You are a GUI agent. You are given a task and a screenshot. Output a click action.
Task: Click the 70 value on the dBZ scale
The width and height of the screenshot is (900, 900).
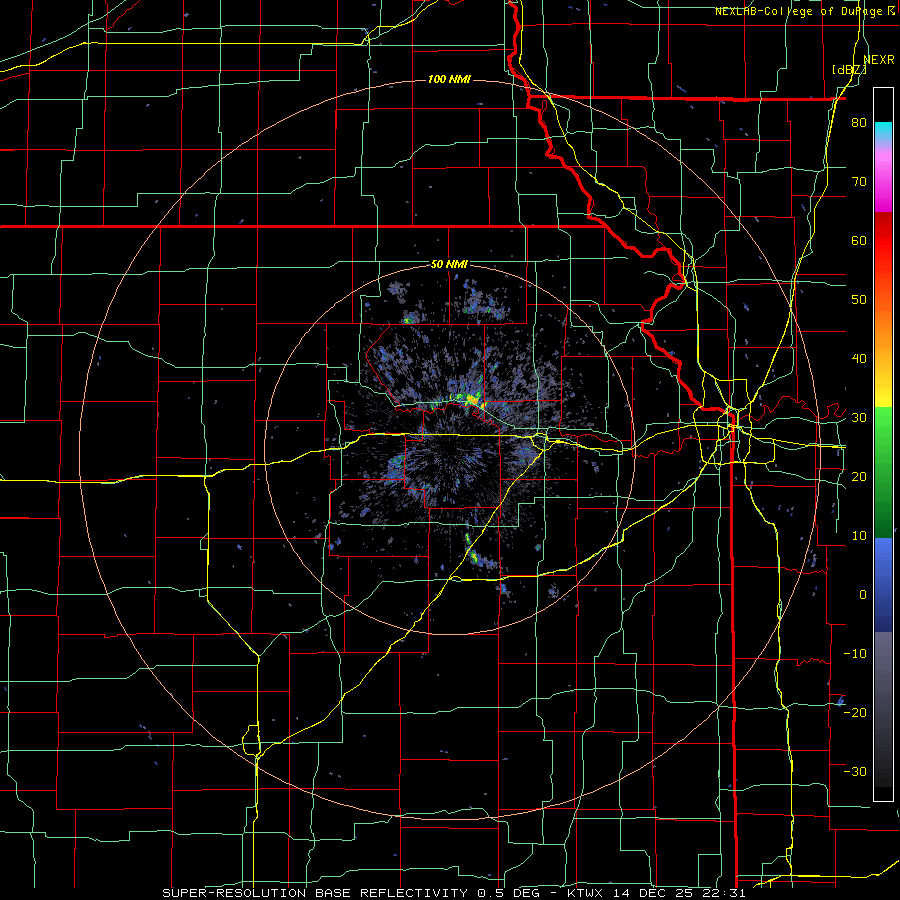pyautogui.click(x=859, y=182)
